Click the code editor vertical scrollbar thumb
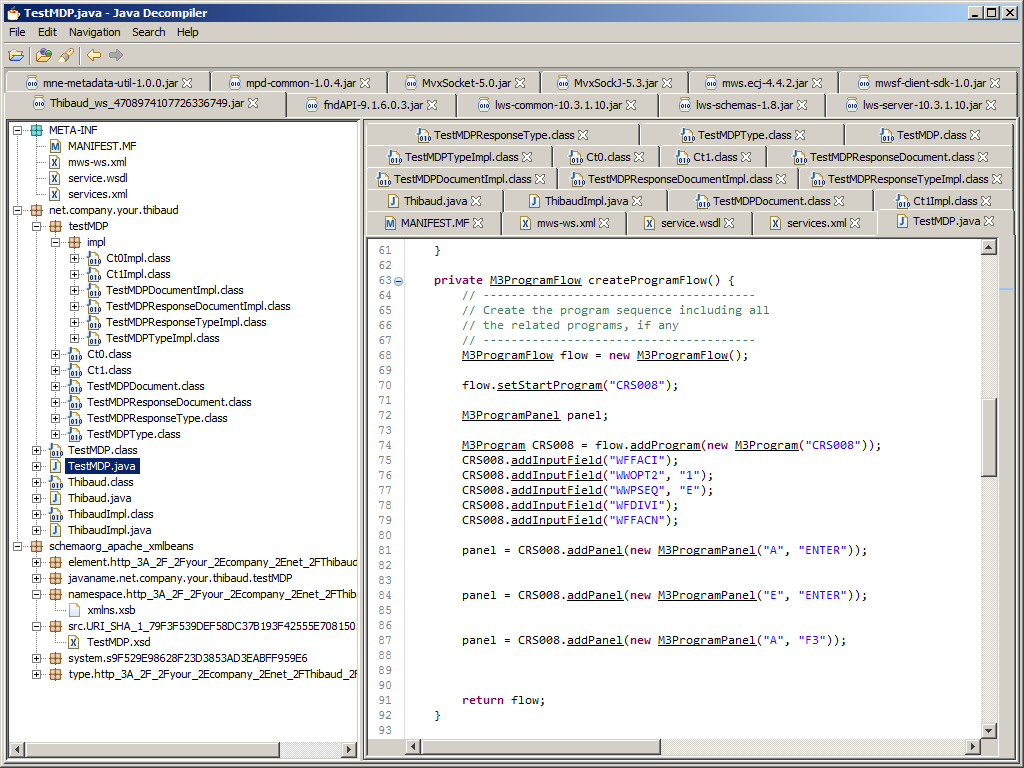1024x768 pixels. click(989, 436)
